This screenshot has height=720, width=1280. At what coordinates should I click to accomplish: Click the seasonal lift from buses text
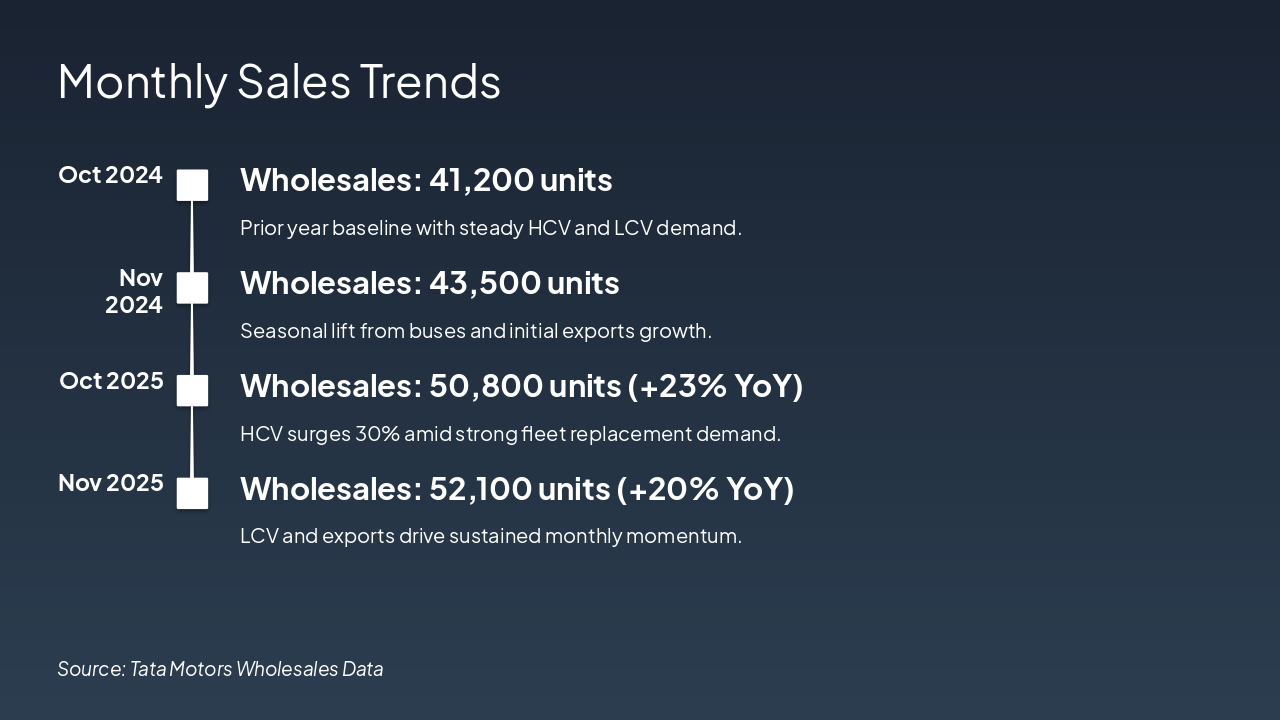click(x=475, y=331)
